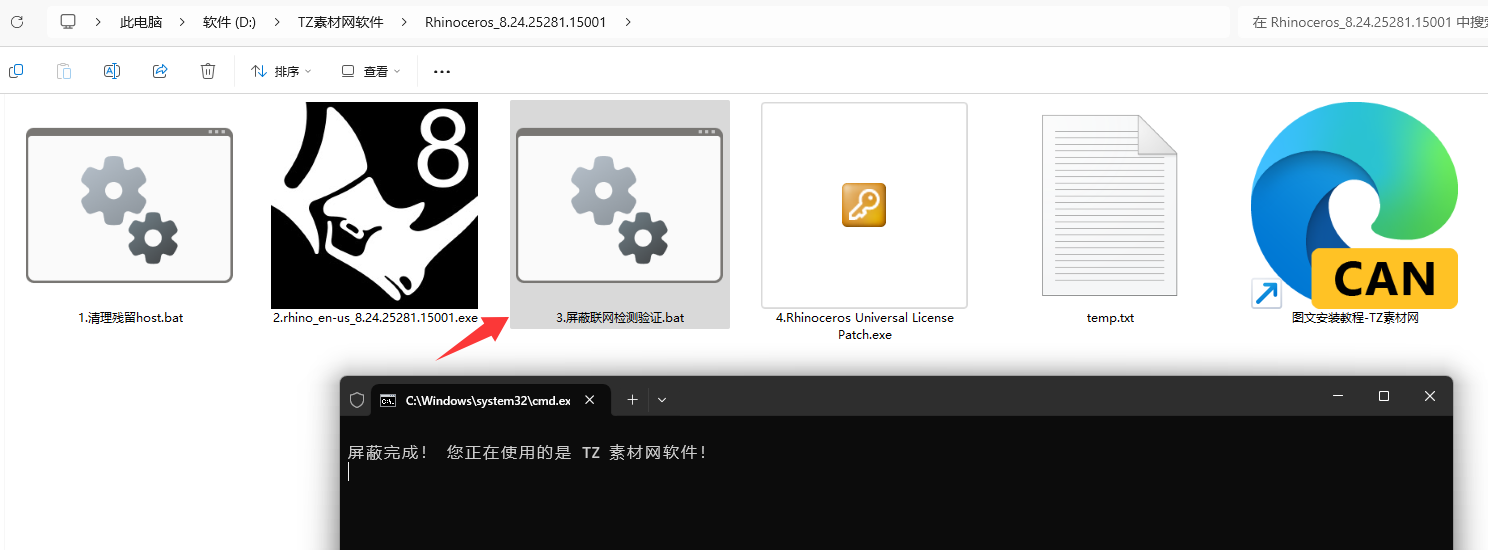Expand the chevron after TZ素材网软件
This screenshot has height=550, width=1488.
pyautogui.click(x=403, y=21)
